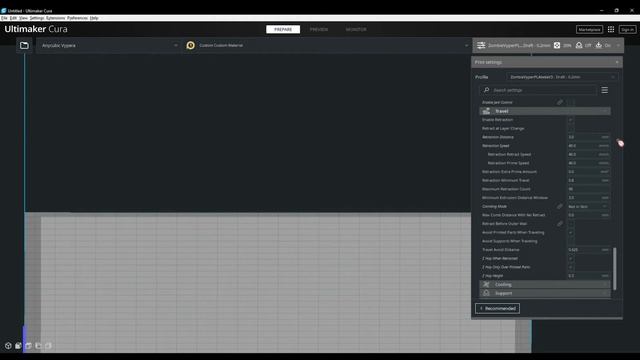Click link icon next to Retract Before Outer Wall
The width and height of the screenshot is (640, 360).
[560, 224]
